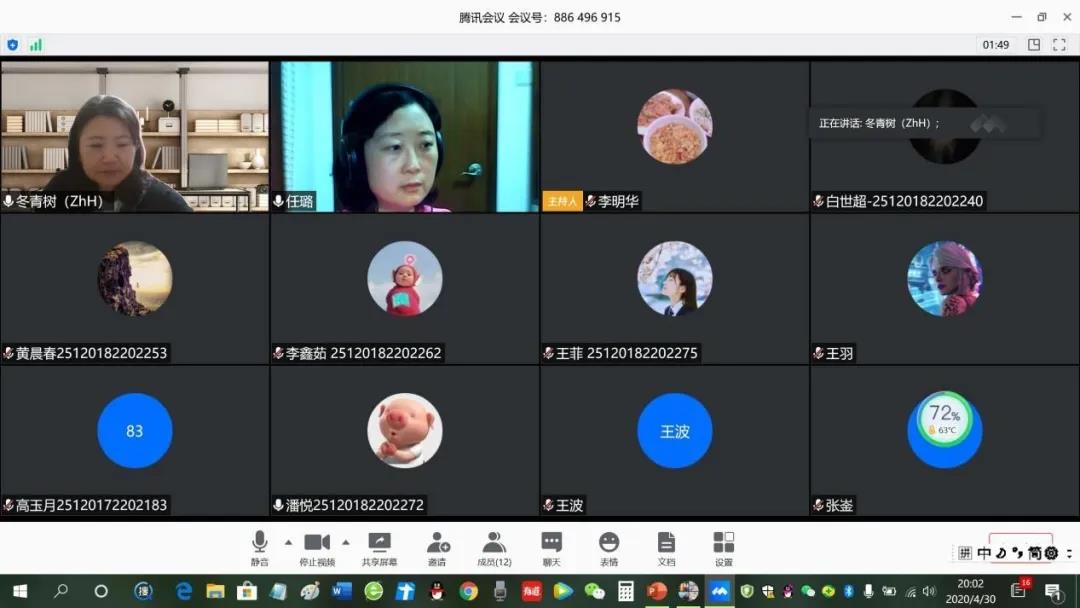Expand audio options arrow beside 静音
This screenshot has width=1080, height=608.
click(x=288, y=542)
